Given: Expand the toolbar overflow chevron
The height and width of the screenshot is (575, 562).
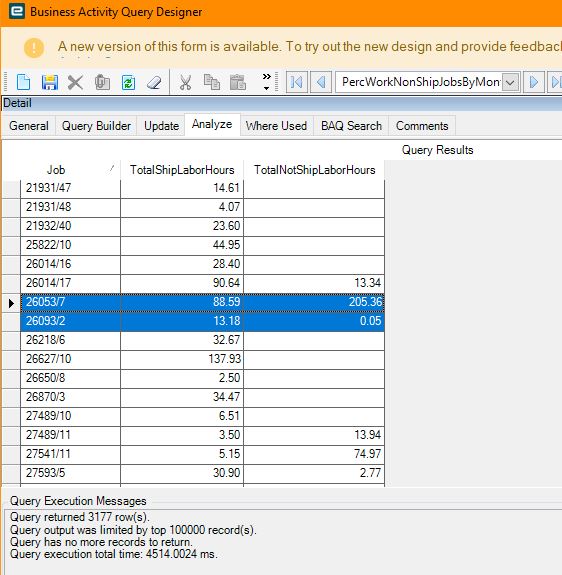Looking at the screenshot, I should 267,82.
